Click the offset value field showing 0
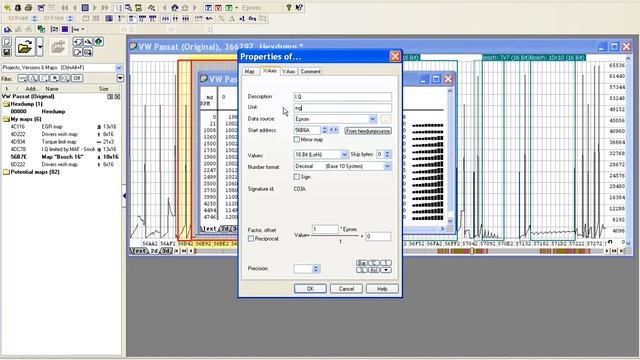This screenshot has width=640, height=360. 378,236
